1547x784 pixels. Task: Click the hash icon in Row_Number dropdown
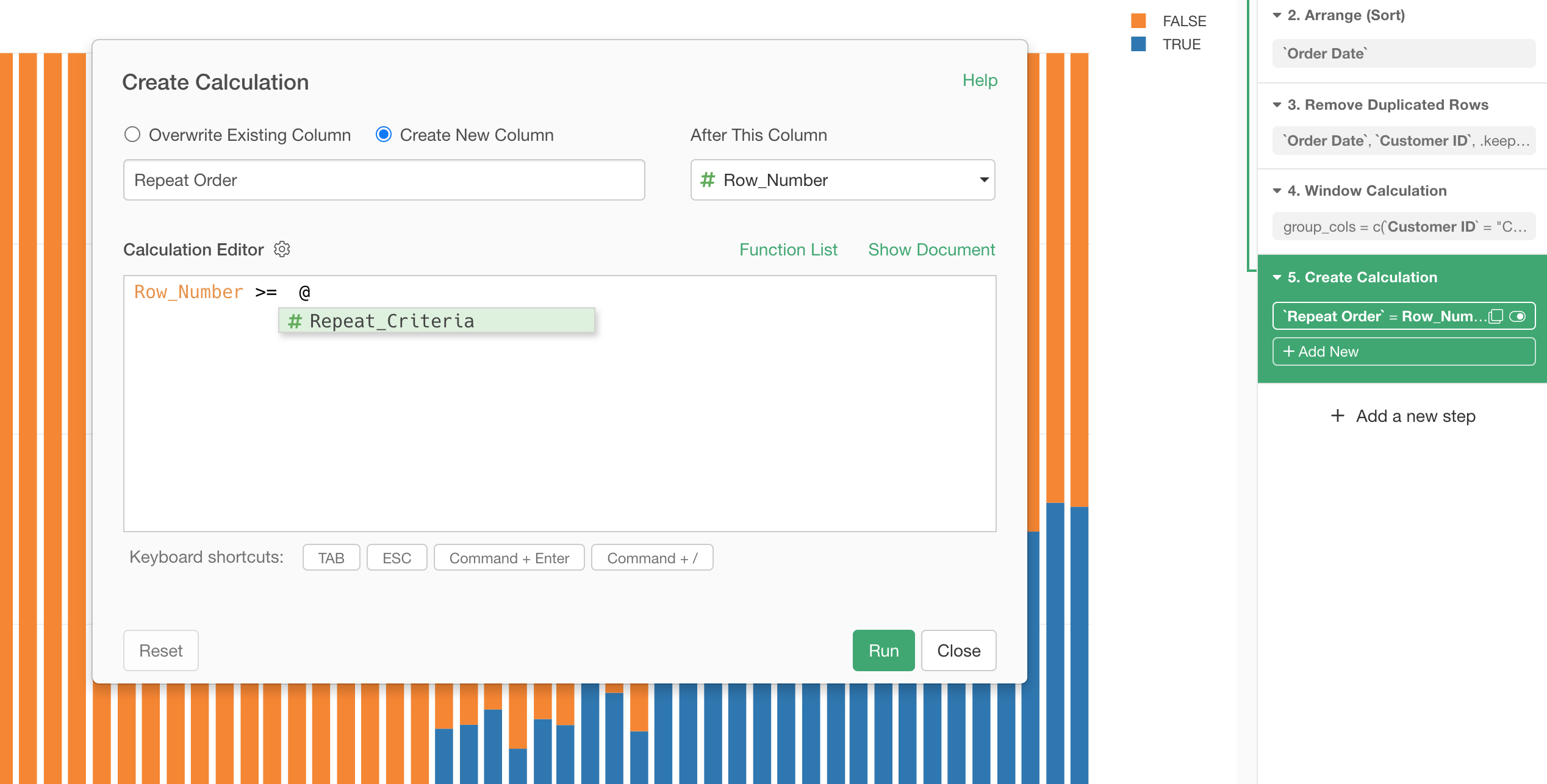pos(708,180)
